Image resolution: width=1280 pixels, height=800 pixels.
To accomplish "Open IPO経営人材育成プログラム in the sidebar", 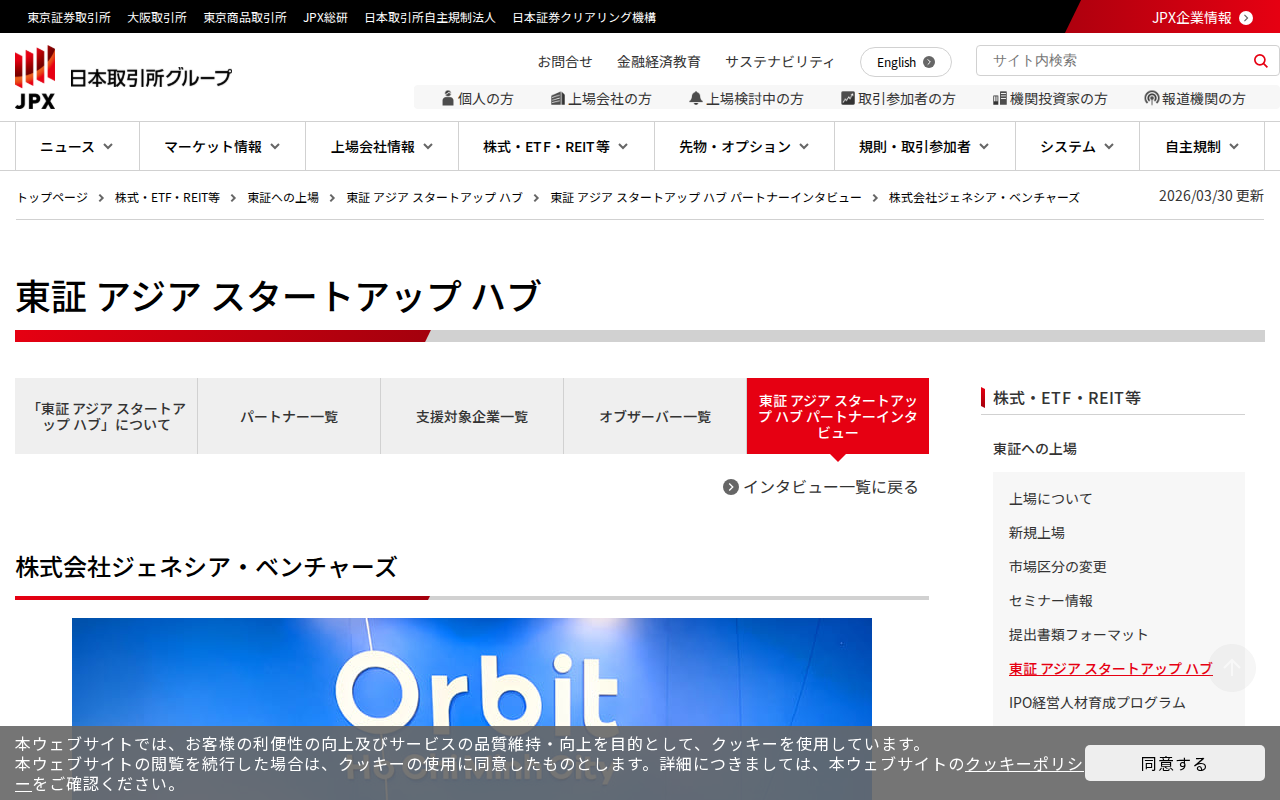I will pyautogui.click(x=1097, y=702).
